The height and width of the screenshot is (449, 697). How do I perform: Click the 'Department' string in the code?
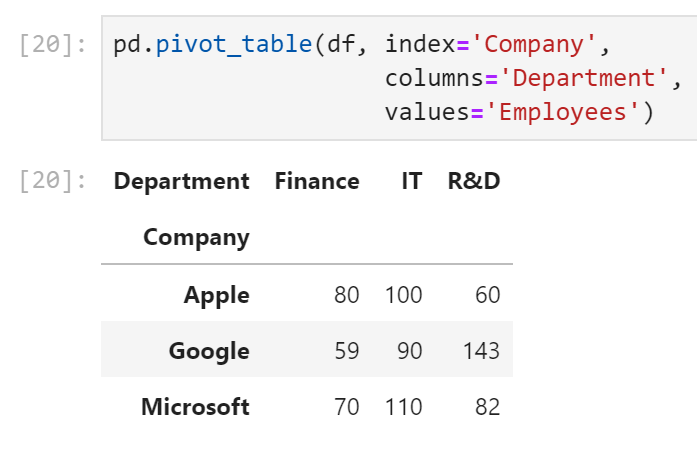coord(572,79)
